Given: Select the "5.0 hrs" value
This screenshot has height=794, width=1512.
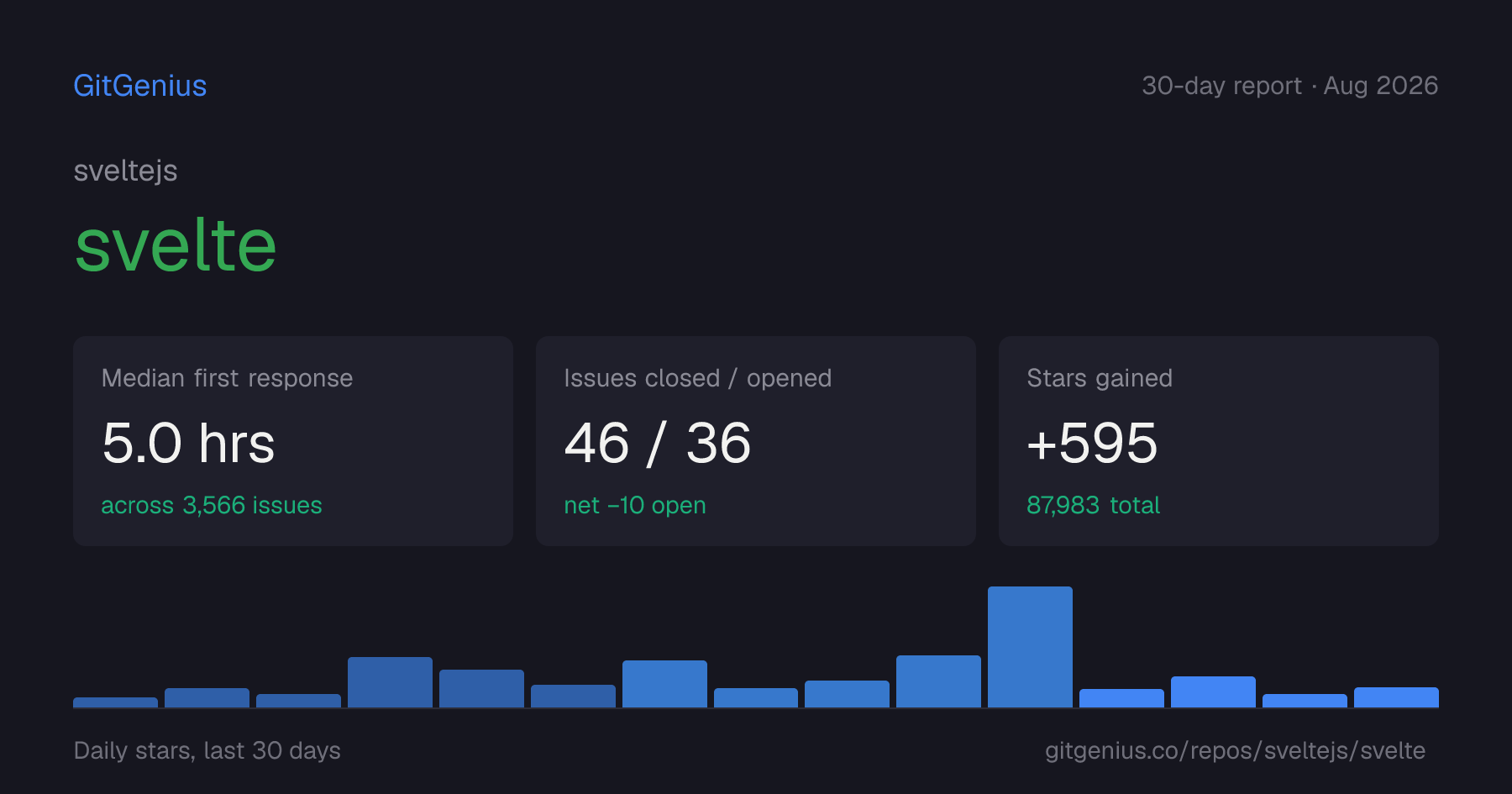Looking at the screenshot, I should pos(188,443).
